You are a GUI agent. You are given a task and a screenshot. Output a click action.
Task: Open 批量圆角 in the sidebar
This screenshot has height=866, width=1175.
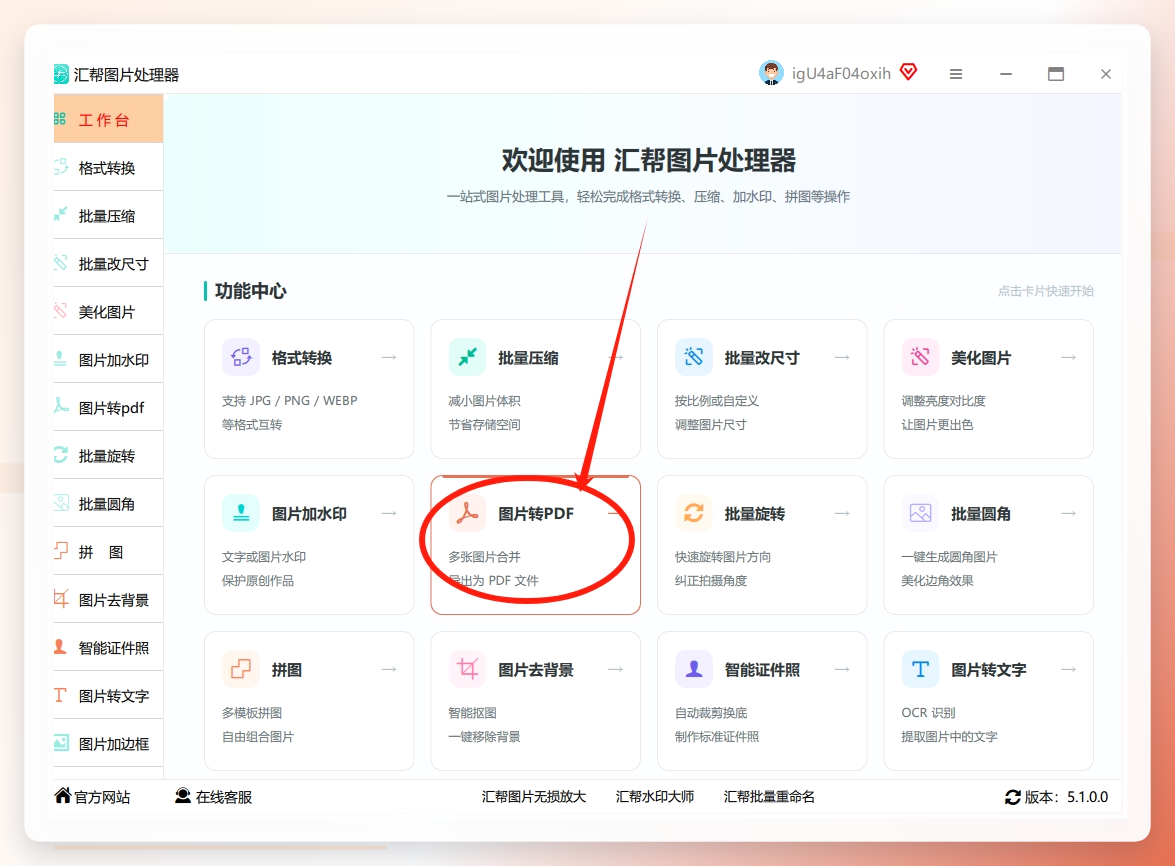pyautogui.click(x=109, y=503)
